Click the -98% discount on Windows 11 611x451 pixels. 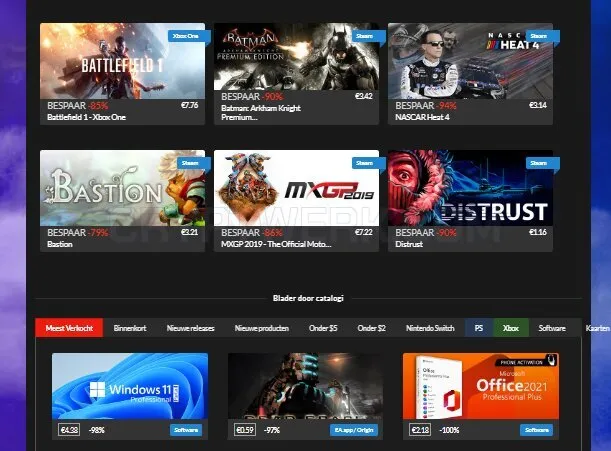(x=97, y=430)
